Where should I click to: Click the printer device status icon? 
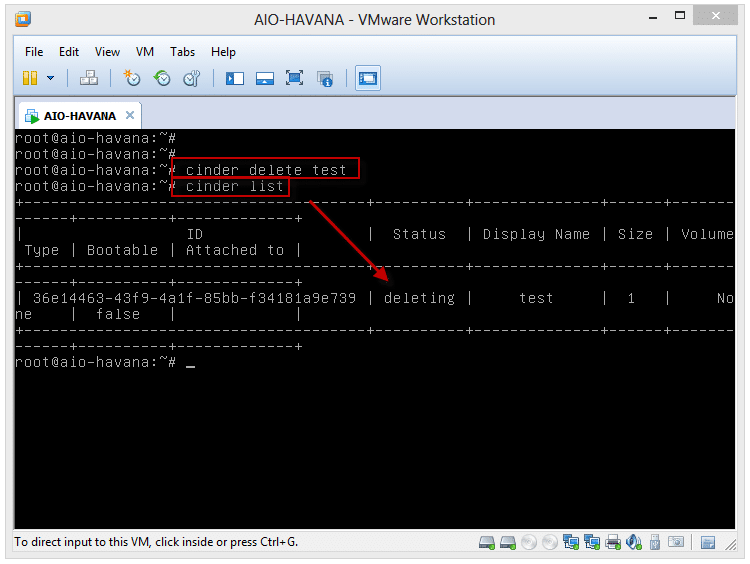612,543
